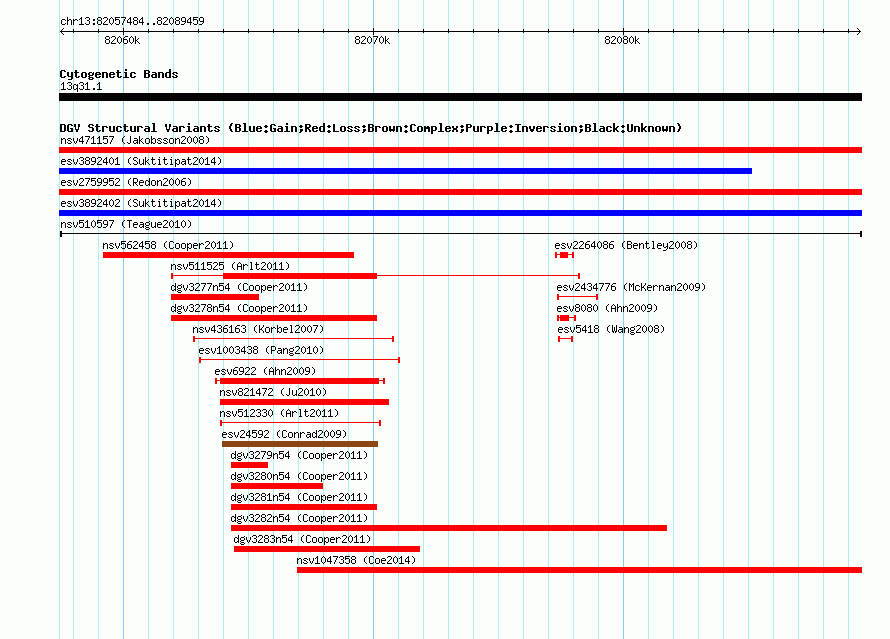Select dgv3279n54 (Cooper2011) label

(x=299, y=455)
